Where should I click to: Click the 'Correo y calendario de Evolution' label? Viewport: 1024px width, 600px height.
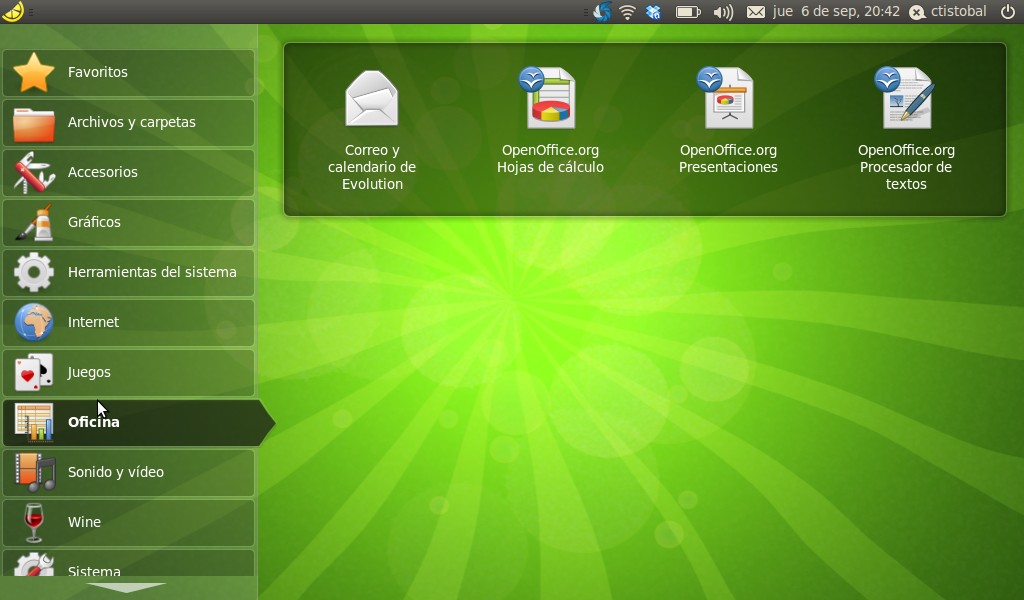tap(372, 167)
